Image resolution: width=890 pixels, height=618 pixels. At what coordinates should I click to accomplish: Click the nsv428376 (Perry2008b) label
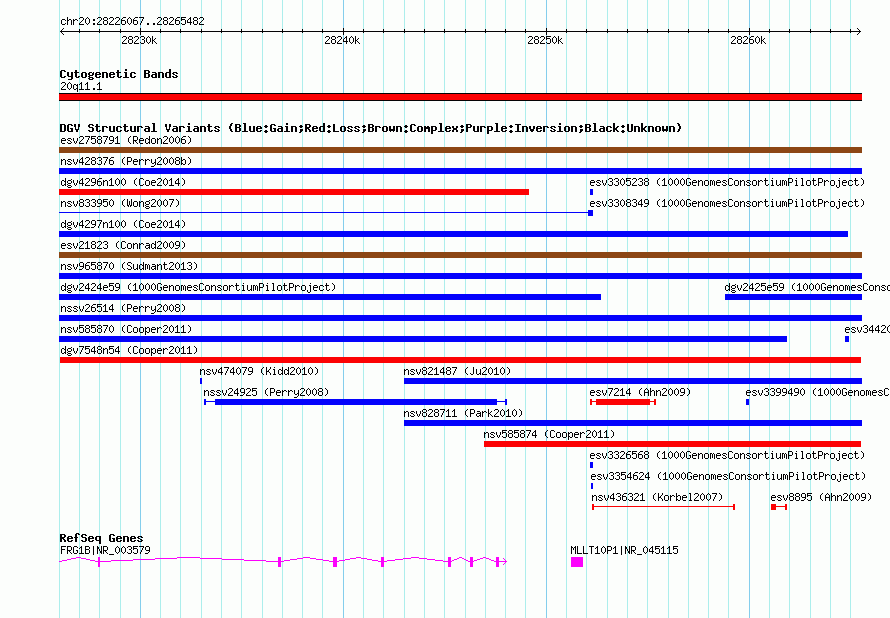pos(126,161)
